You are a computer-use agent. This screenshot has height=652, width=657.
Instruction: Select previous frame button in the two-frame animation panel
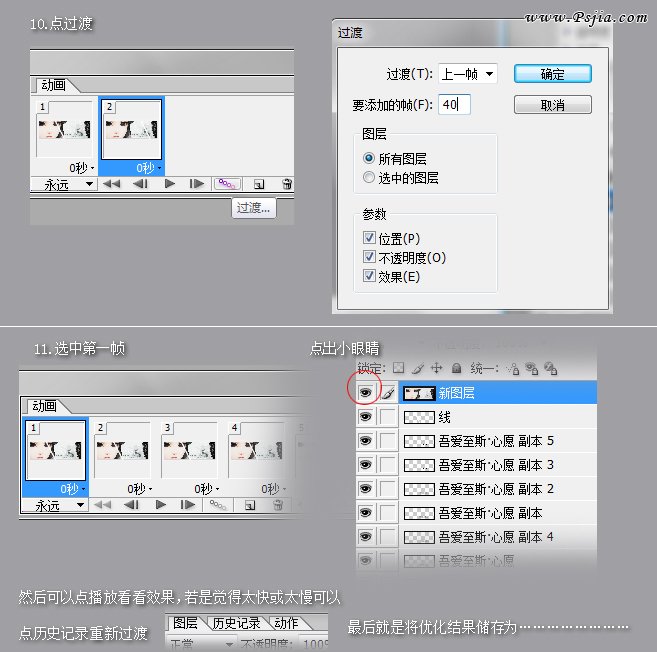click(x=140, y=184)
